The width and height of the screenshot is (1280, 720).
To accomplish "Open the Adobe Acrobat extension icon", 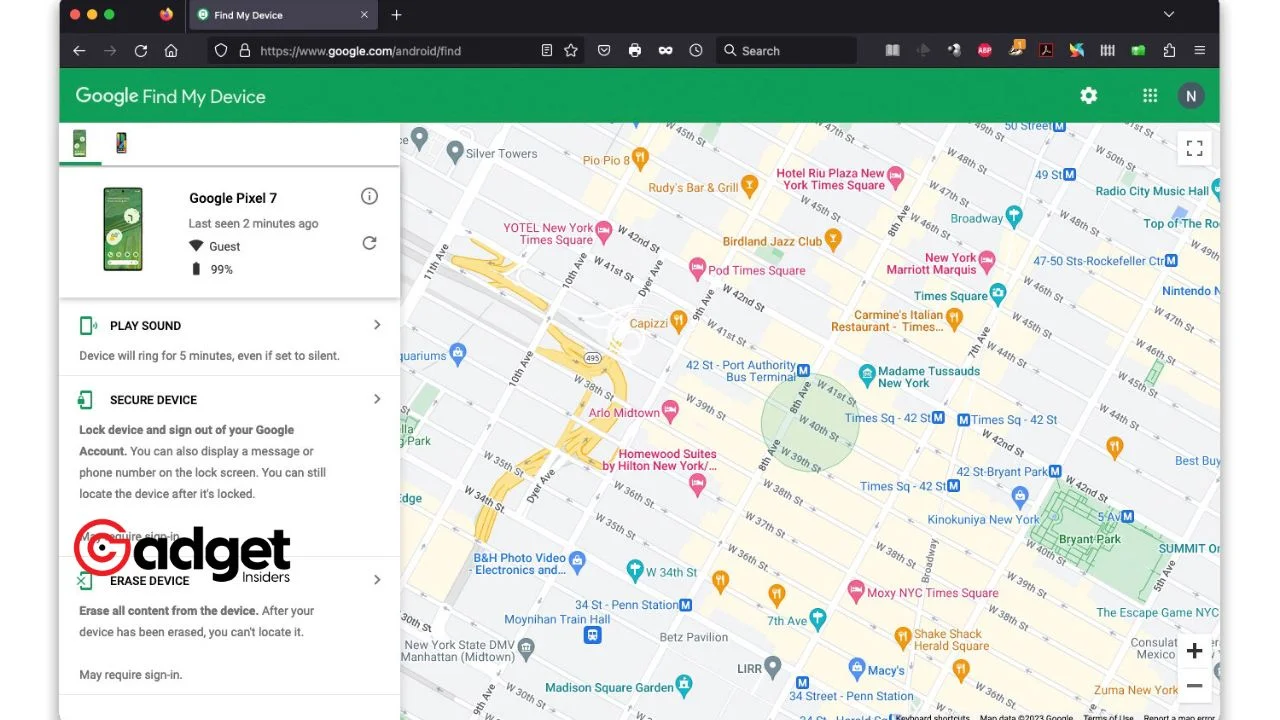I will pos(1046,50).
